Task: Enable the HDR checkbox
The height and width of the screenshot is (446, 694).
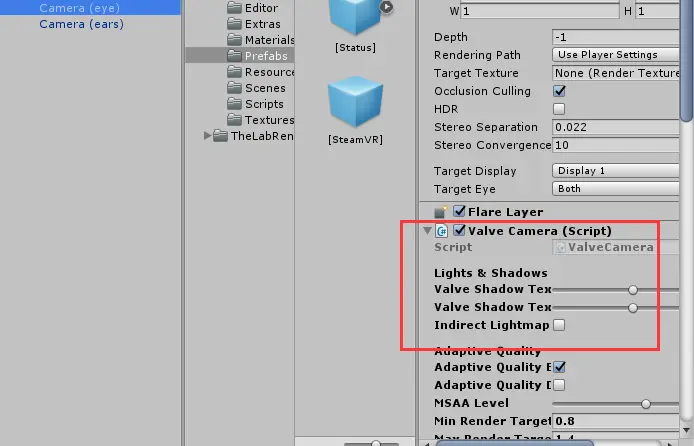Action: (559, 109)
